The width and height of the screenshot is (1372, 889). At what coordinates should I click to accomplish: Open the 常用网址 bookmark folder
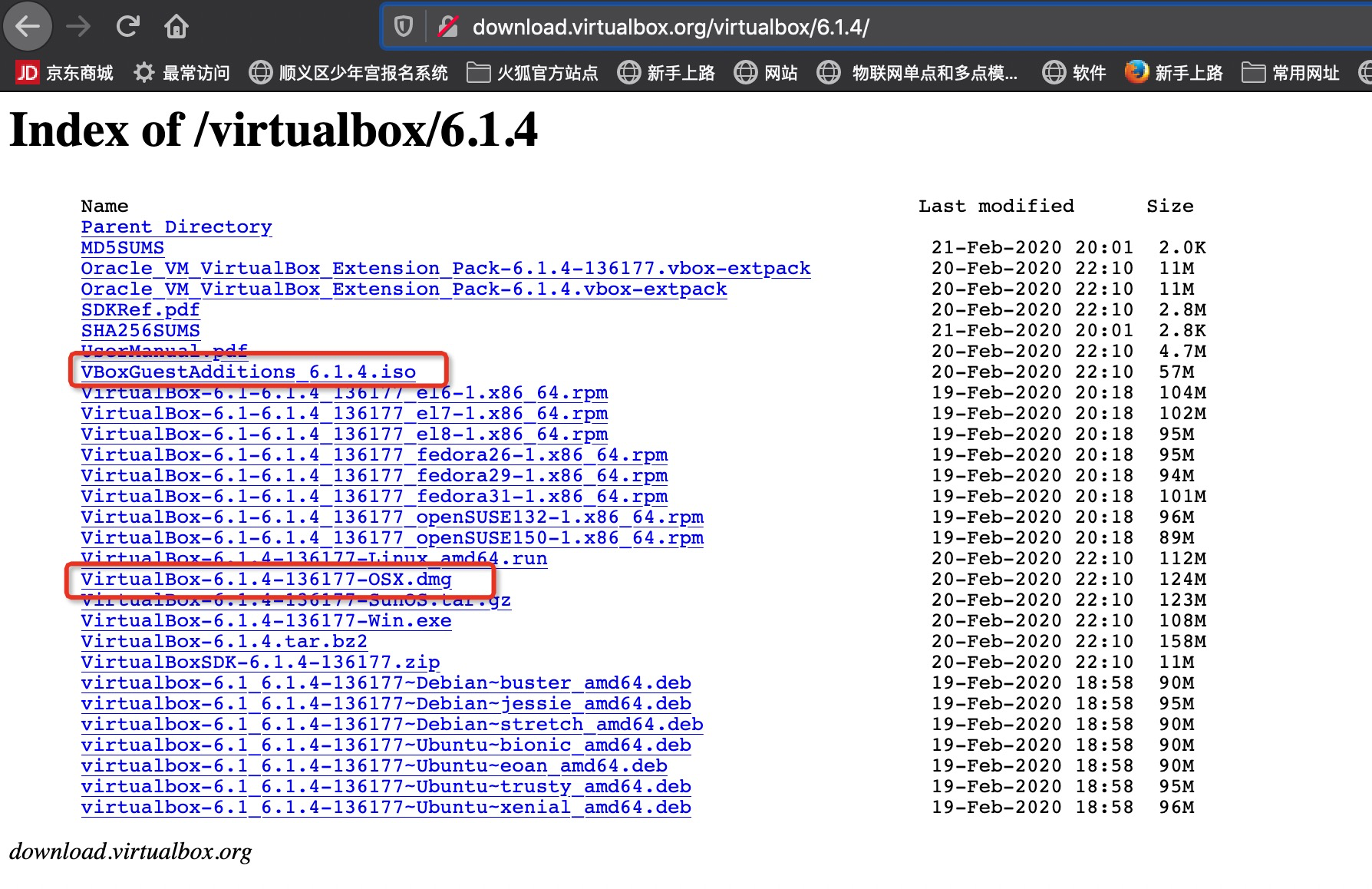[x=1291, y=73]
